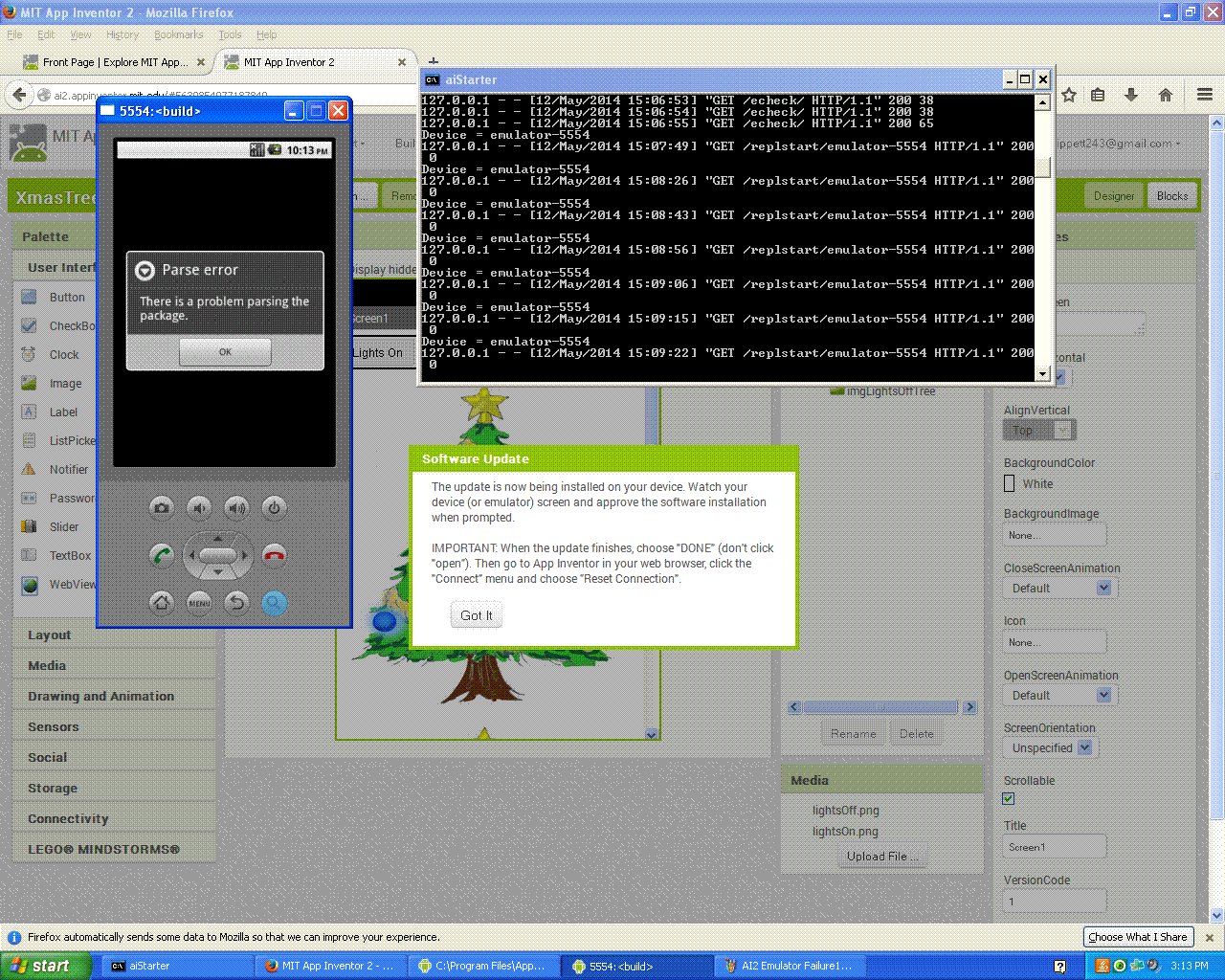Open the Firefox hamburger menu
The width and height of the screenshot is (1225, 980).
tap(1205, 95)
